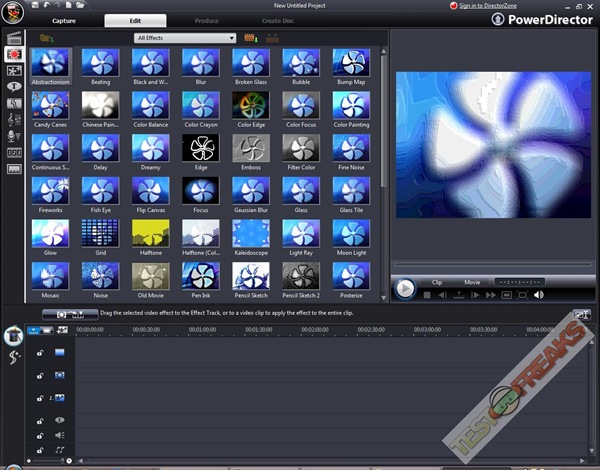
Task: Open the Media Room clapperboard icon
Action: [14, 38]
